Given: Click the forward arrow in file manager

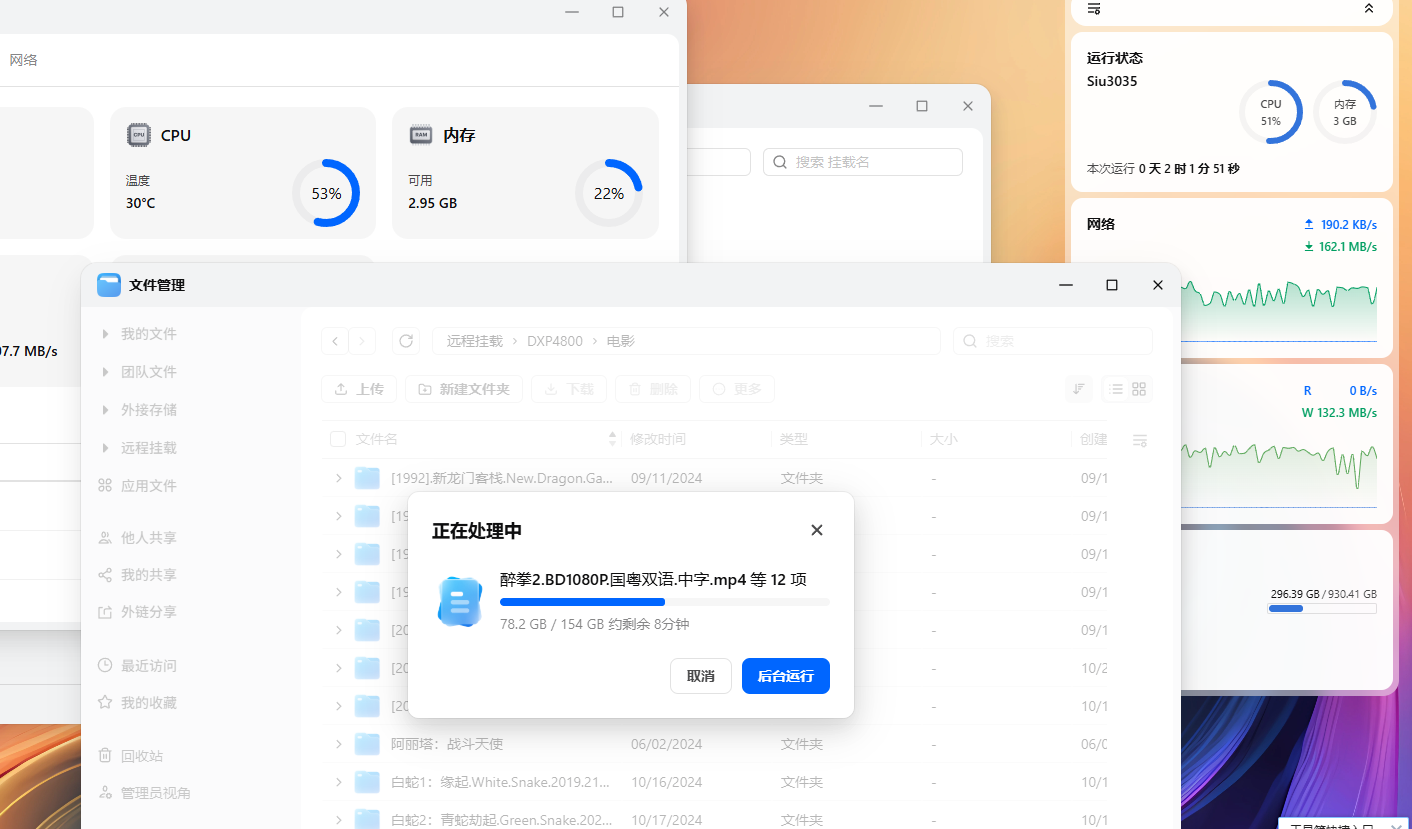Looking at the screenshot, I should click(x=362, y=341).
